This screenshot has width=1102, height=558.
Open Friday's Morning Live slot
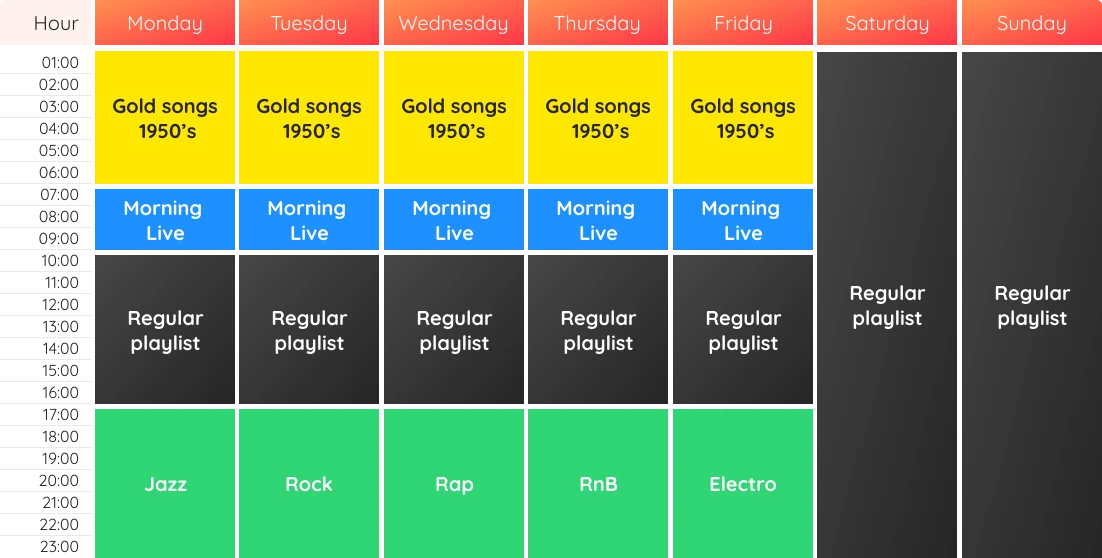(x=742, y=220)
